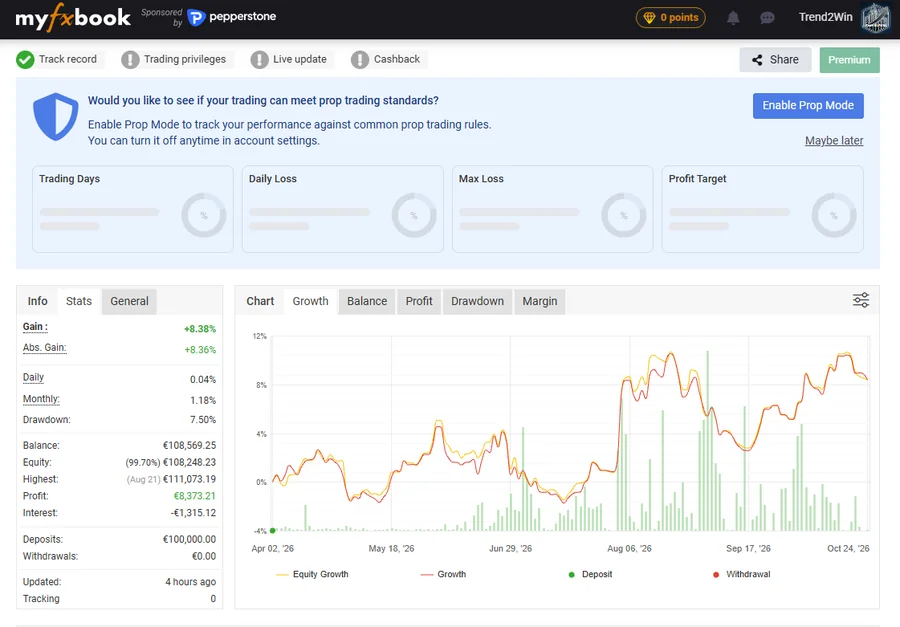The width and height of the screenshot is (900, 627).
Task: Click the blue shield Prop Mode icon
Action: coord(56,117)
